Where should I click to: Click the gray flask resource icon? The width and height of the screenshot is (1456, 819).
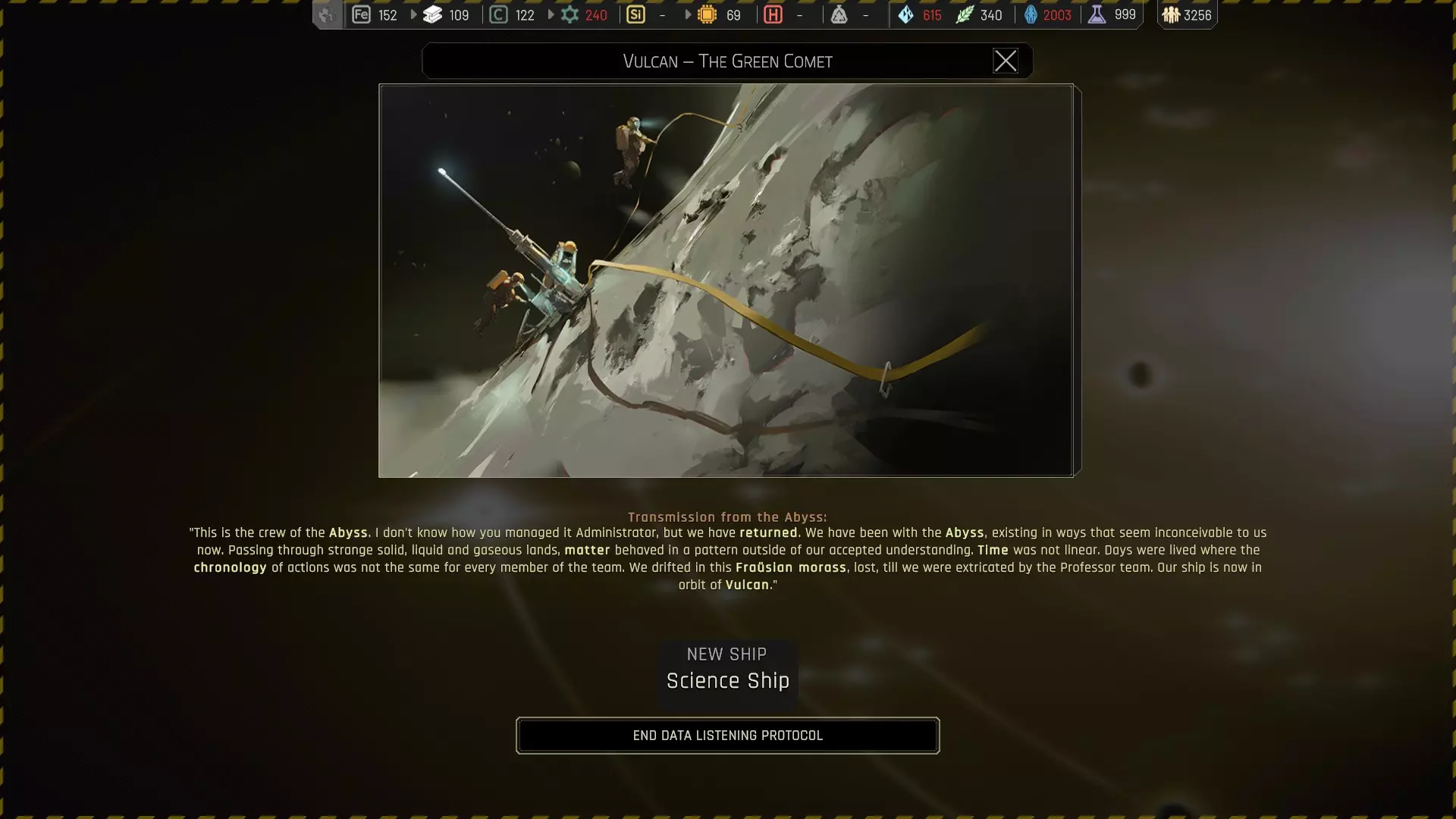coord(839,14)
